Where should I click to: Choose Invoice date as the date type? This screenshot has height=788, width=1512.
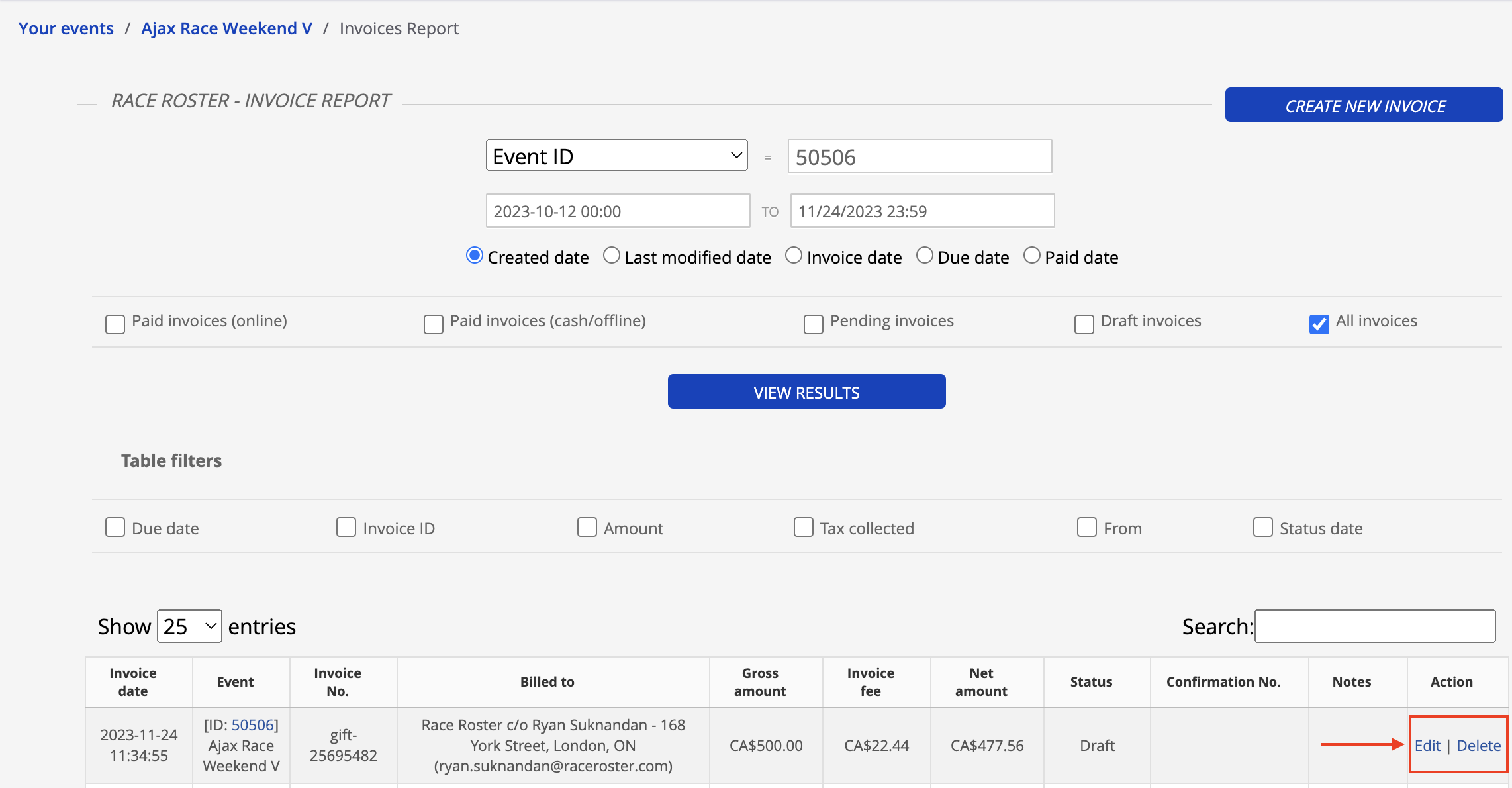793,255
